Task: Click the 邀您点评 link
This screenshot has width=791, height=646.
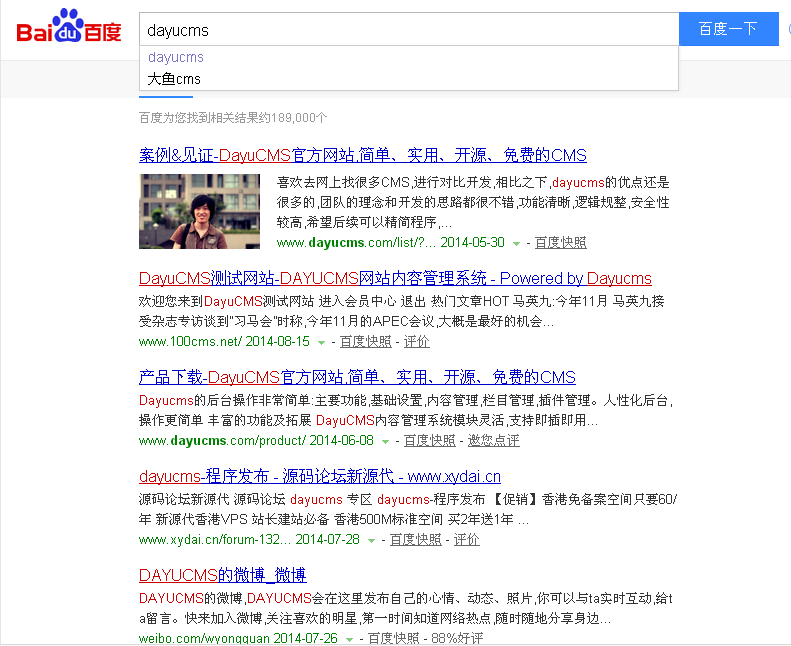Action: click(493, 440)
